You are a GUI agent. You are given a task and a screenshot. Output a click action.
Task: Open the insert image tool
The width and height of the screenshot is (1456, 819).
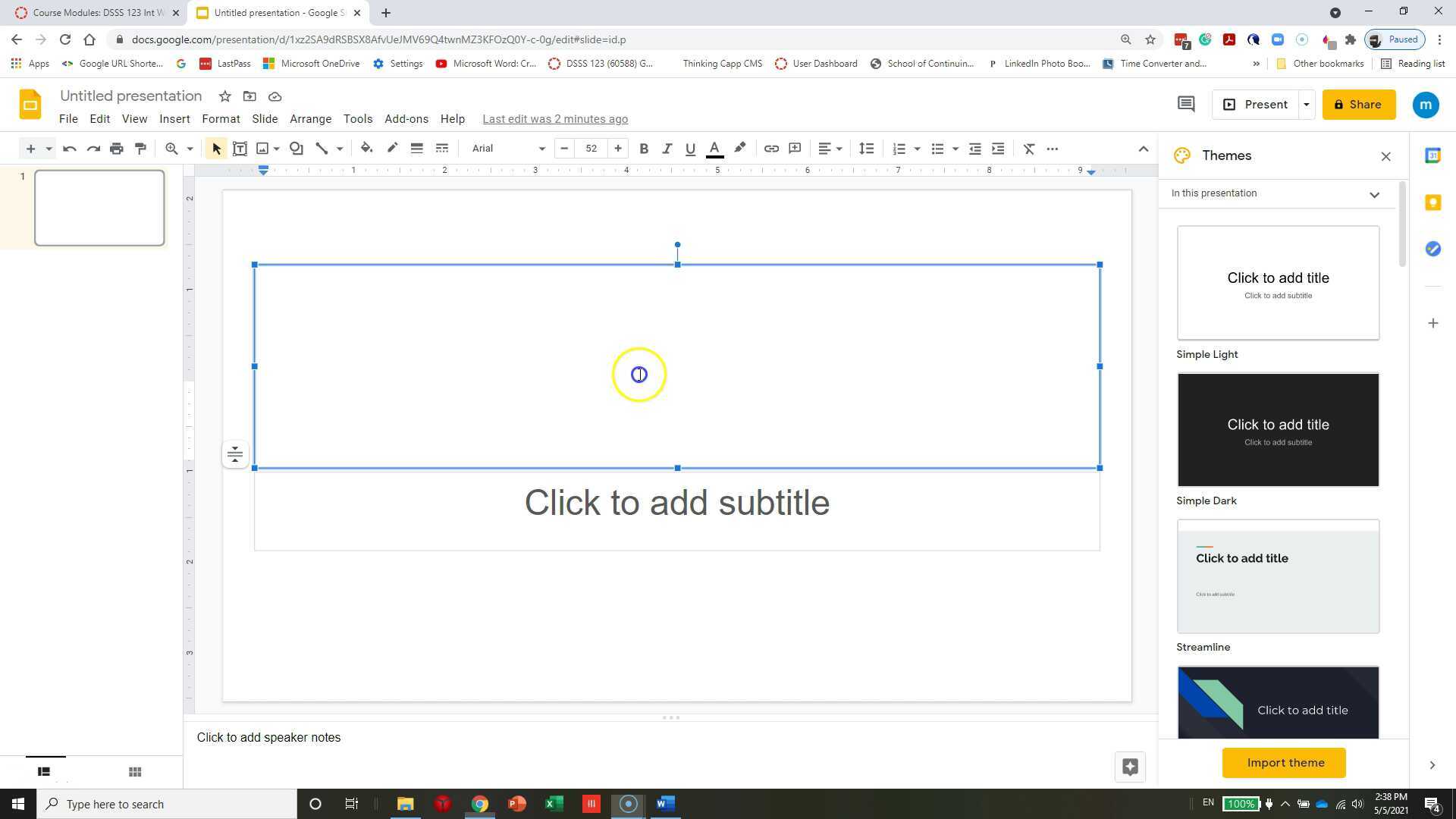click(x=262, y=148)
